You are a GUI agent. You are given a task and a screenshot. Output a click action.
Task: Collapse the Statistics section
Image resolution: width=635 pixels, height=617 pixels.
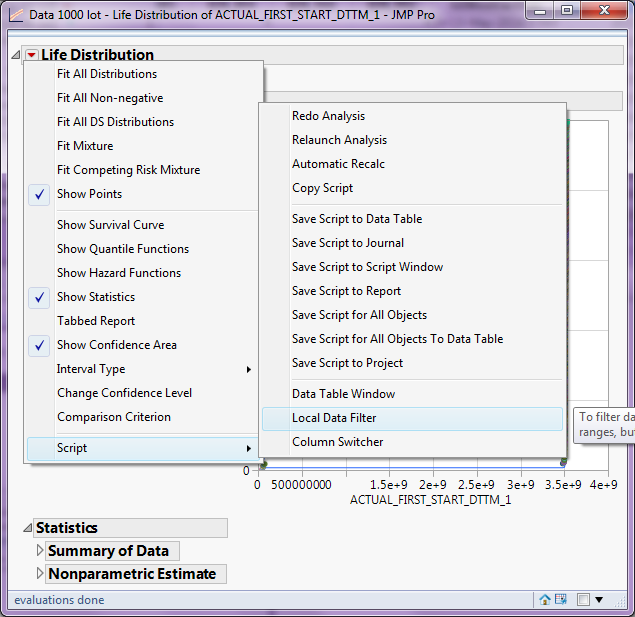27,528
